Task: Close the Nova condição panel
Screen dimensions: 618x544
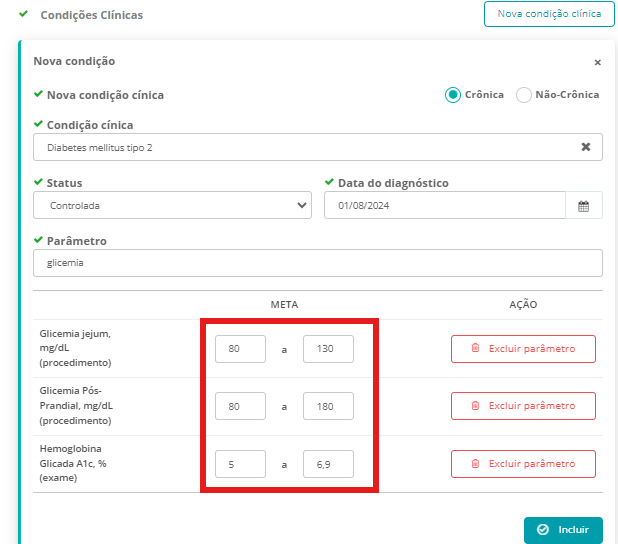Action: point(597,62)
